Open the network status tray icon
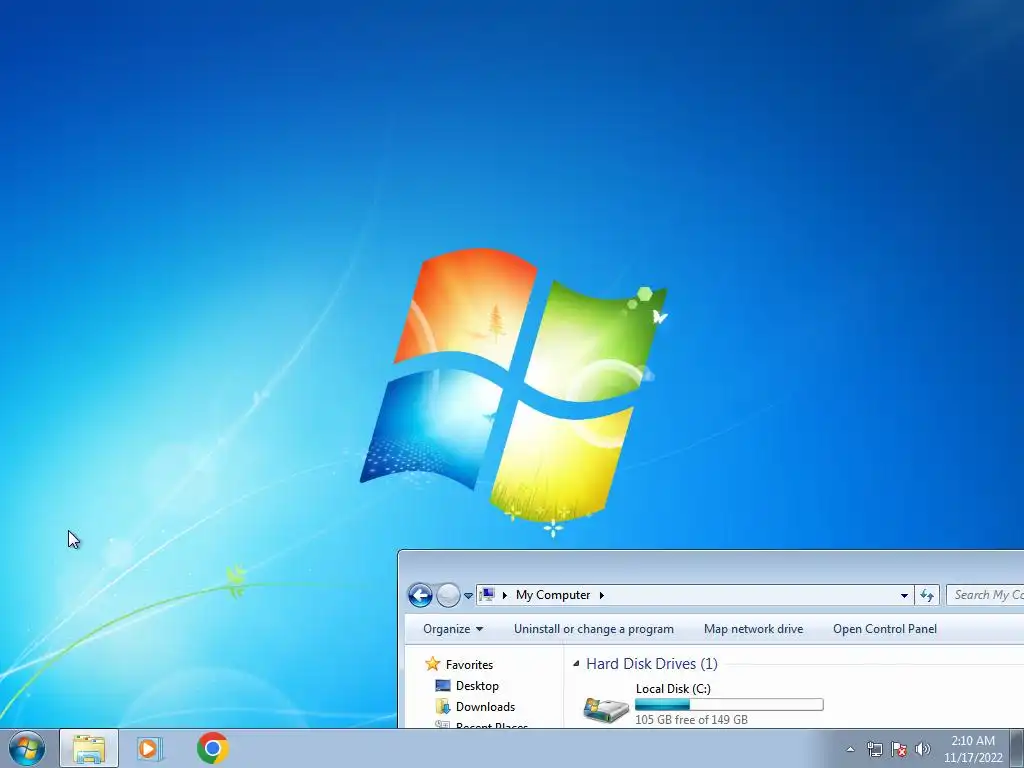The width and height of the screenshot is (1024, 768). click(874, 749)
